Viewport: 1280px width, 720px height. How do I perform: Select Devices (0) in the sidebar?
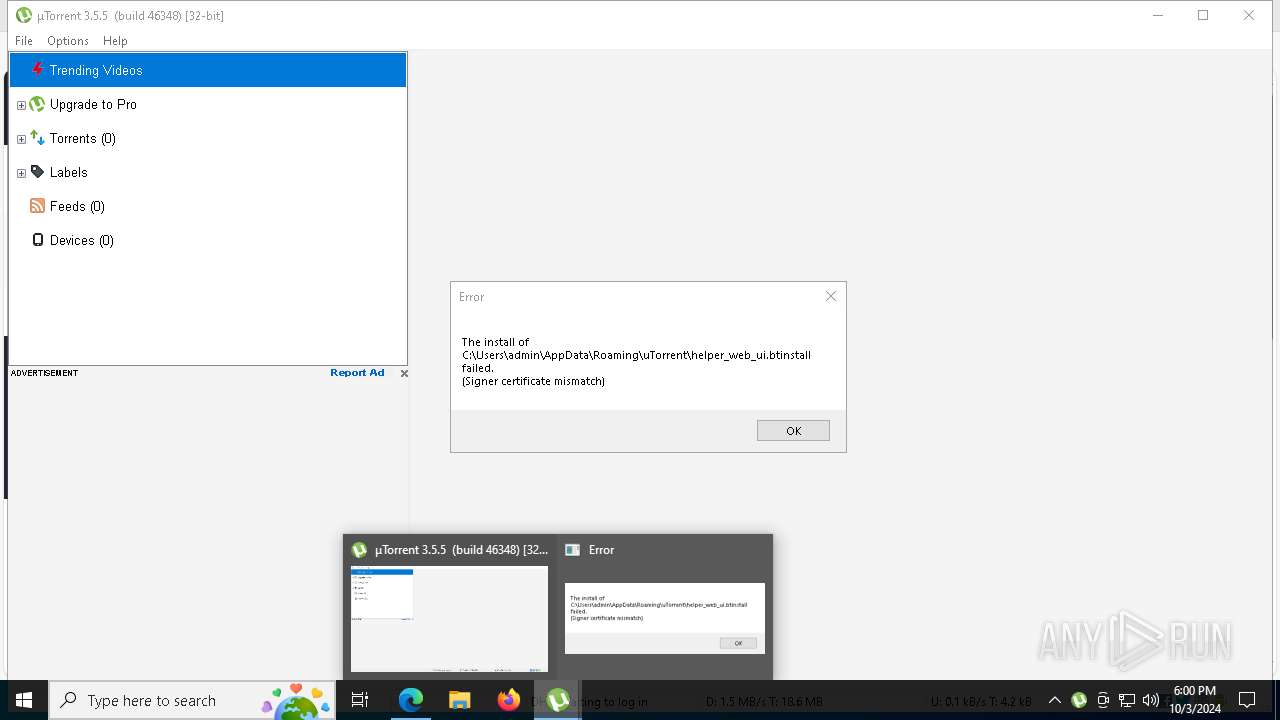pyautogui.click(x=82, y=240)
